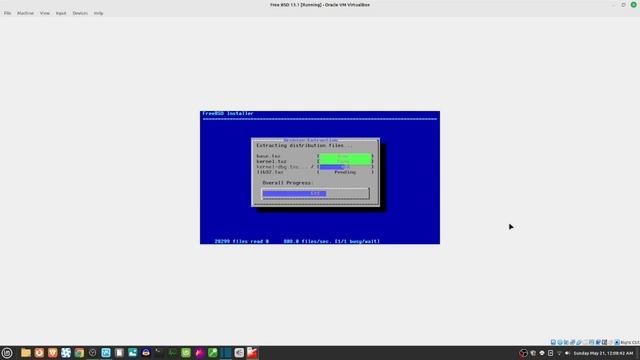Click the optical disk status icon

pyautogui.click(x=560, y=342)
